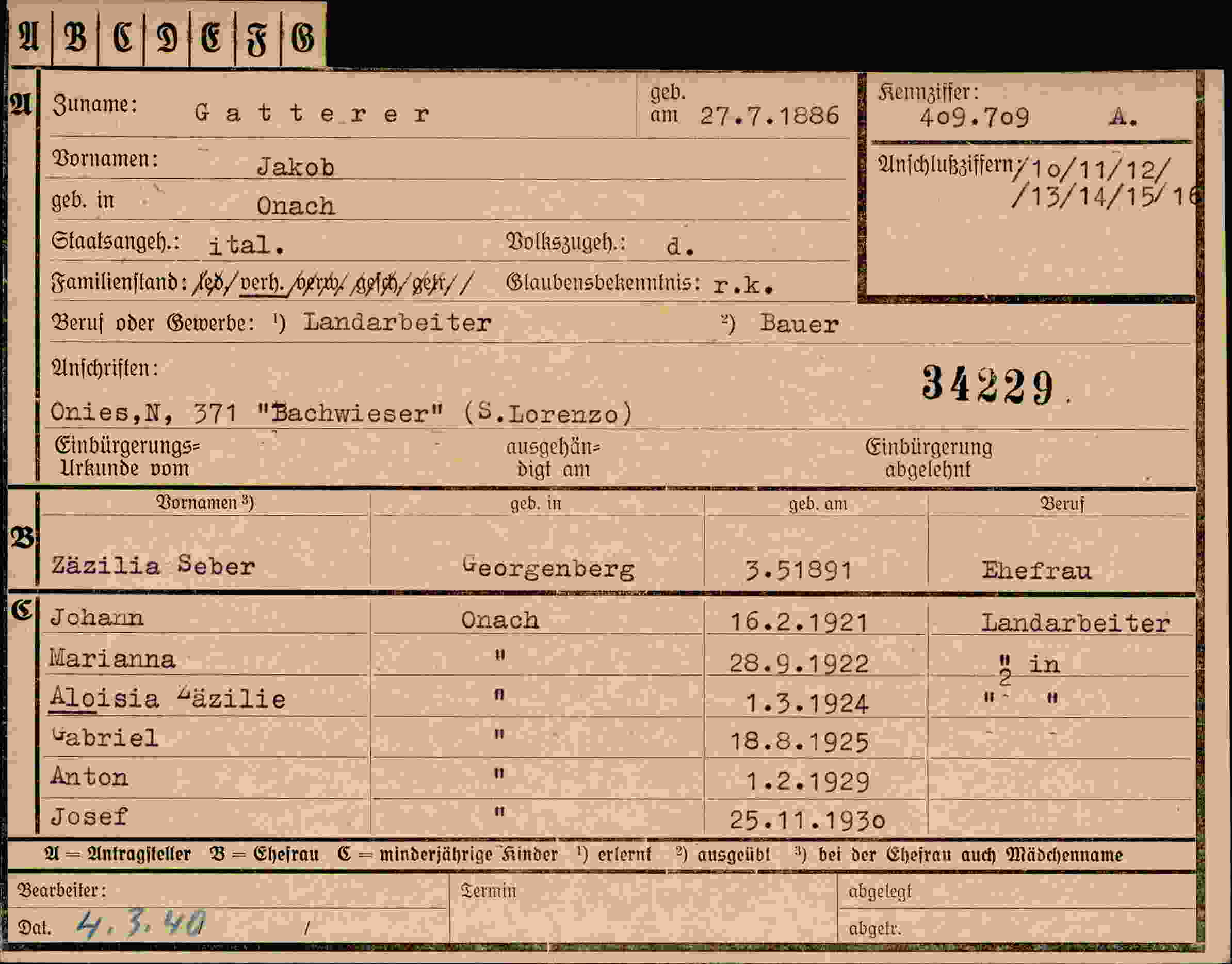The width and height of the screenshot is (1232, 964).
Task: Click the birth date 18.8.1925
Action: pos(799,742)
